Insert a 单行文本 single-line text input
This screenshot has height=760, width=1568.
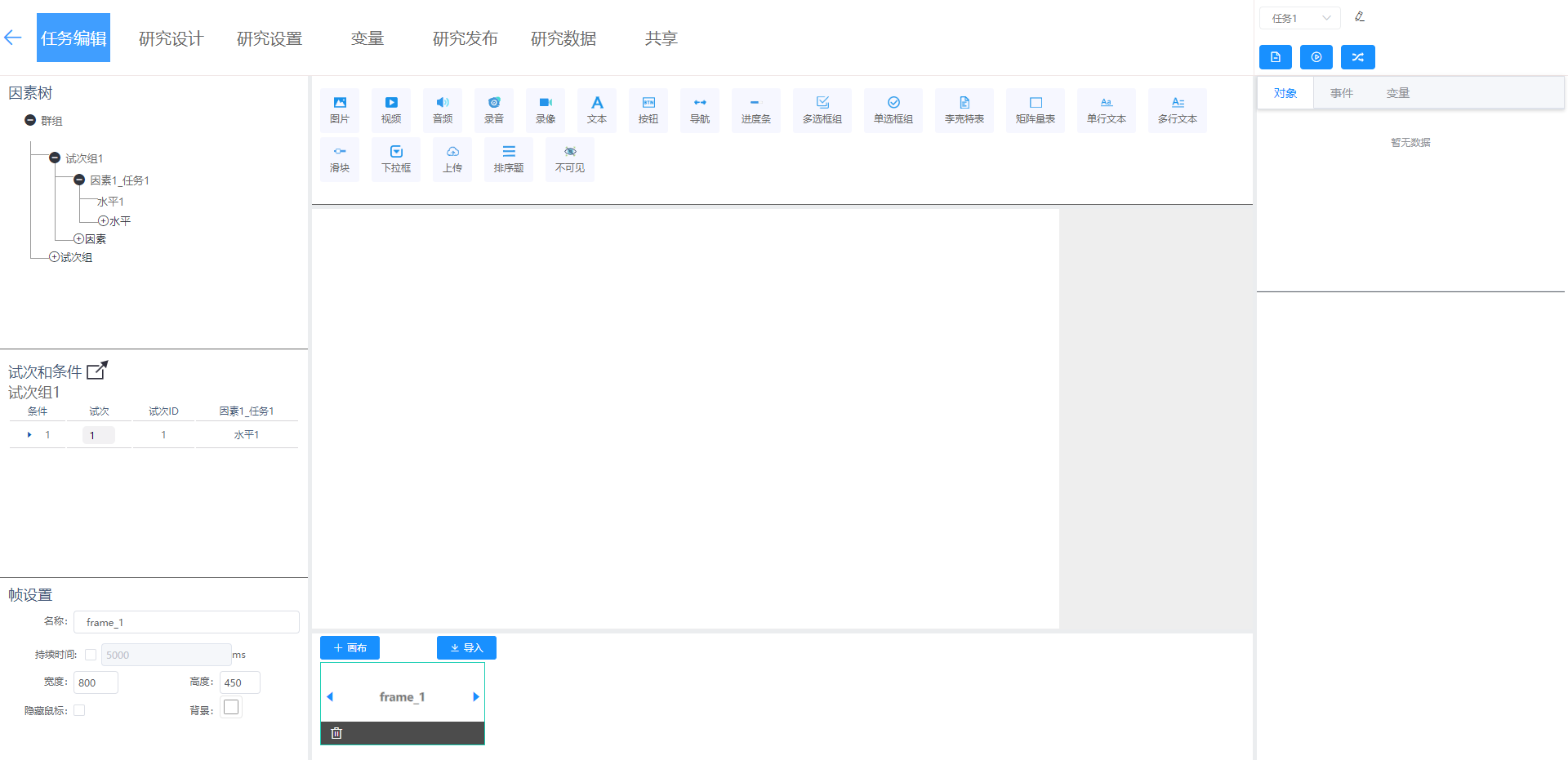coord(1107,110)
